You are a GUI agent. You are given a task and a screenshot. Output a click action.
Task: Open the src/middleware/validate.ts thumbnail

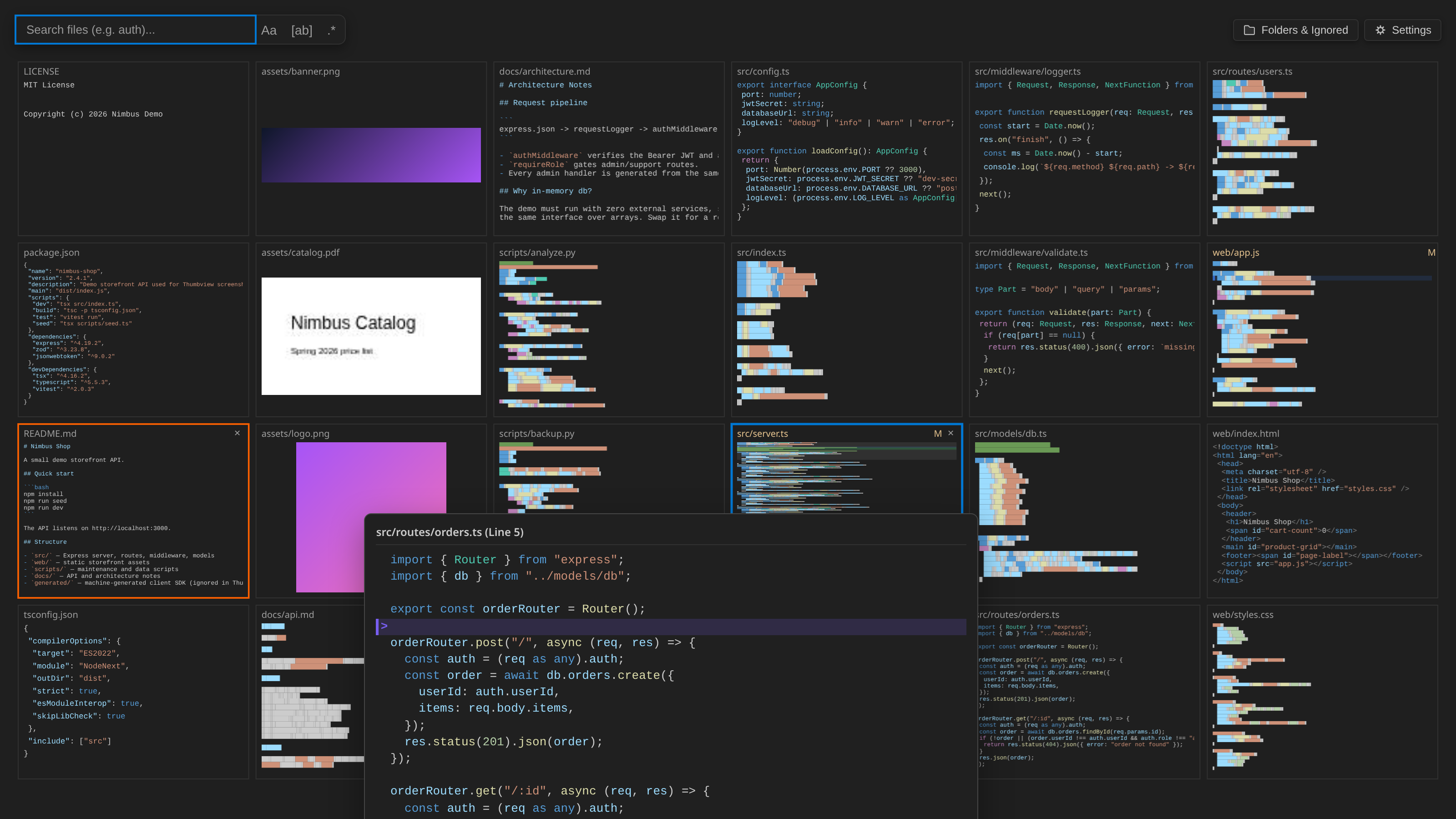1085,330
